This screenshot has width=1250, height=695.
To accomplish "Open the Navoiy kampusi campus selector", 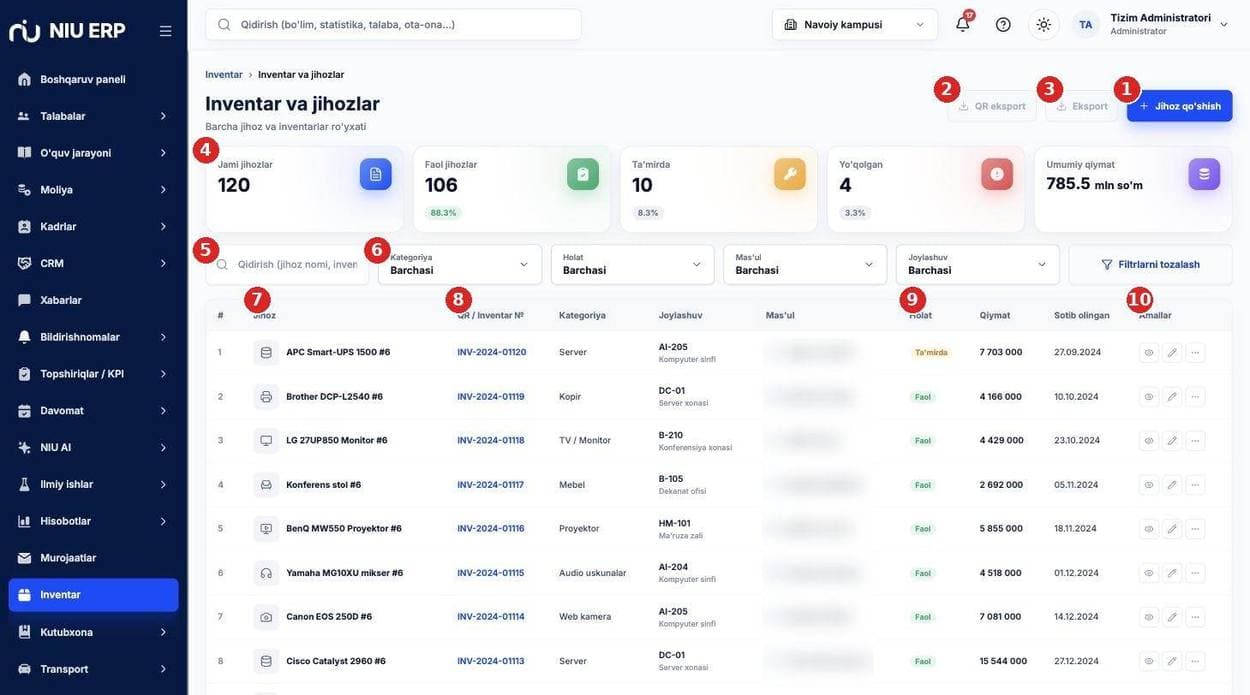I will coord(854,24).
